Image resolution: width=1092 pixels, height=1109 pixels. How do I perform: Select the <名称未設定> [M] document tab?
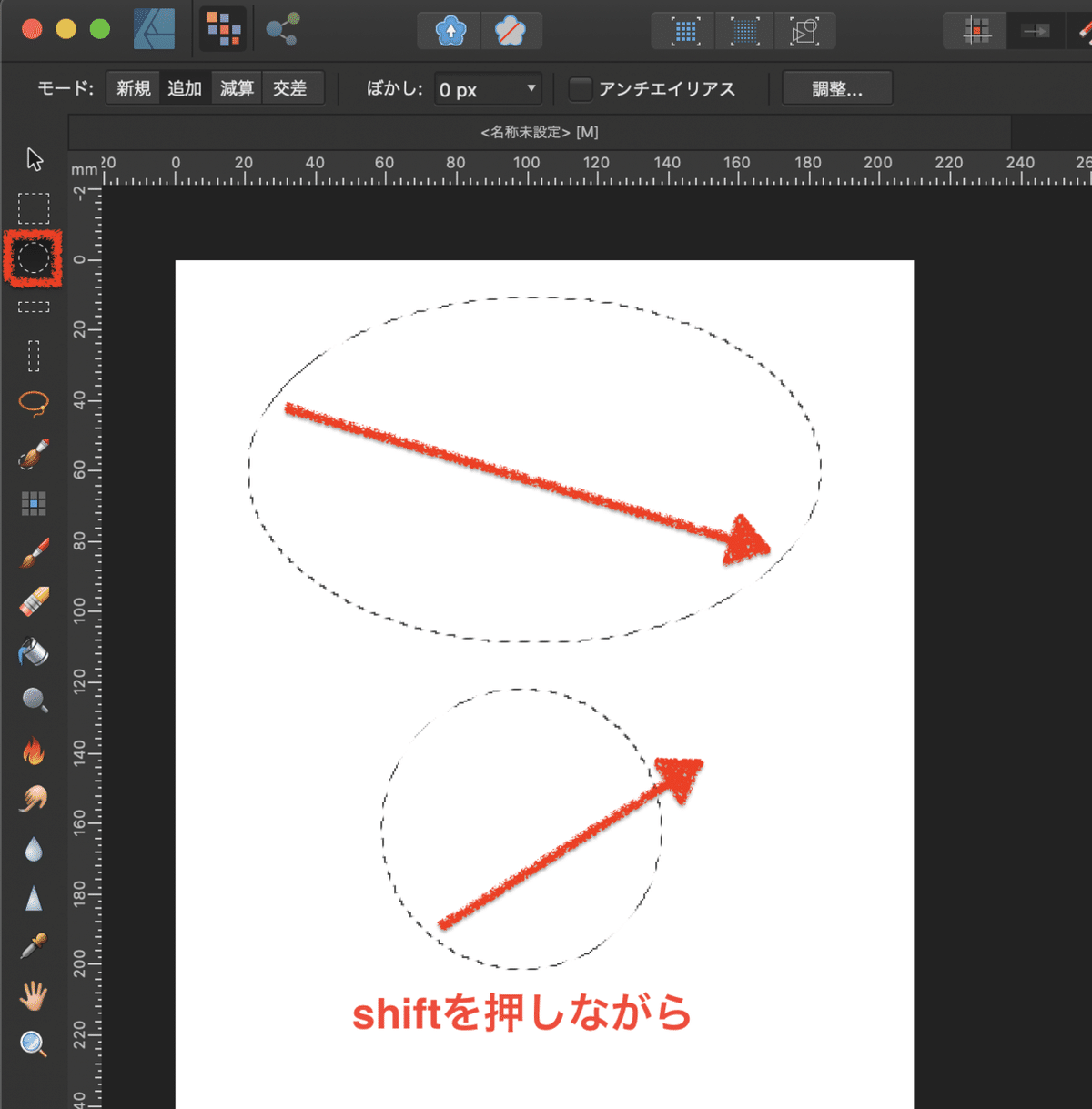(540, 132)
